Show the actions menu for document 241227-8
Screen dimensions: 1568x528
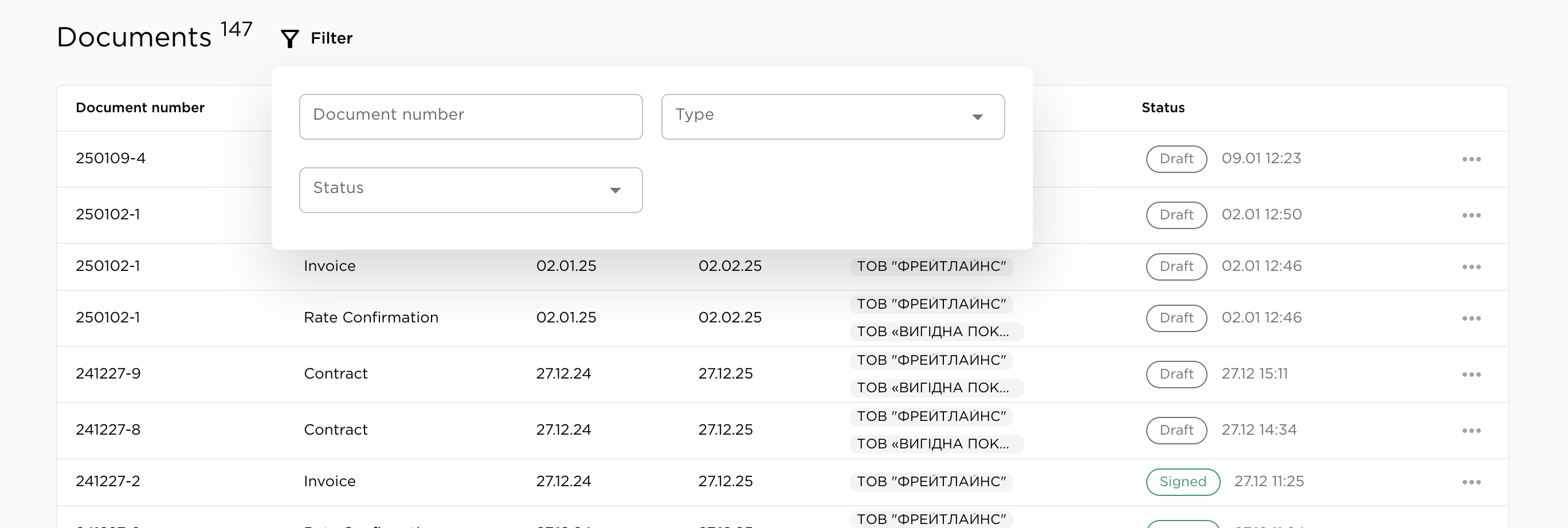click(x=1471, y=431)
